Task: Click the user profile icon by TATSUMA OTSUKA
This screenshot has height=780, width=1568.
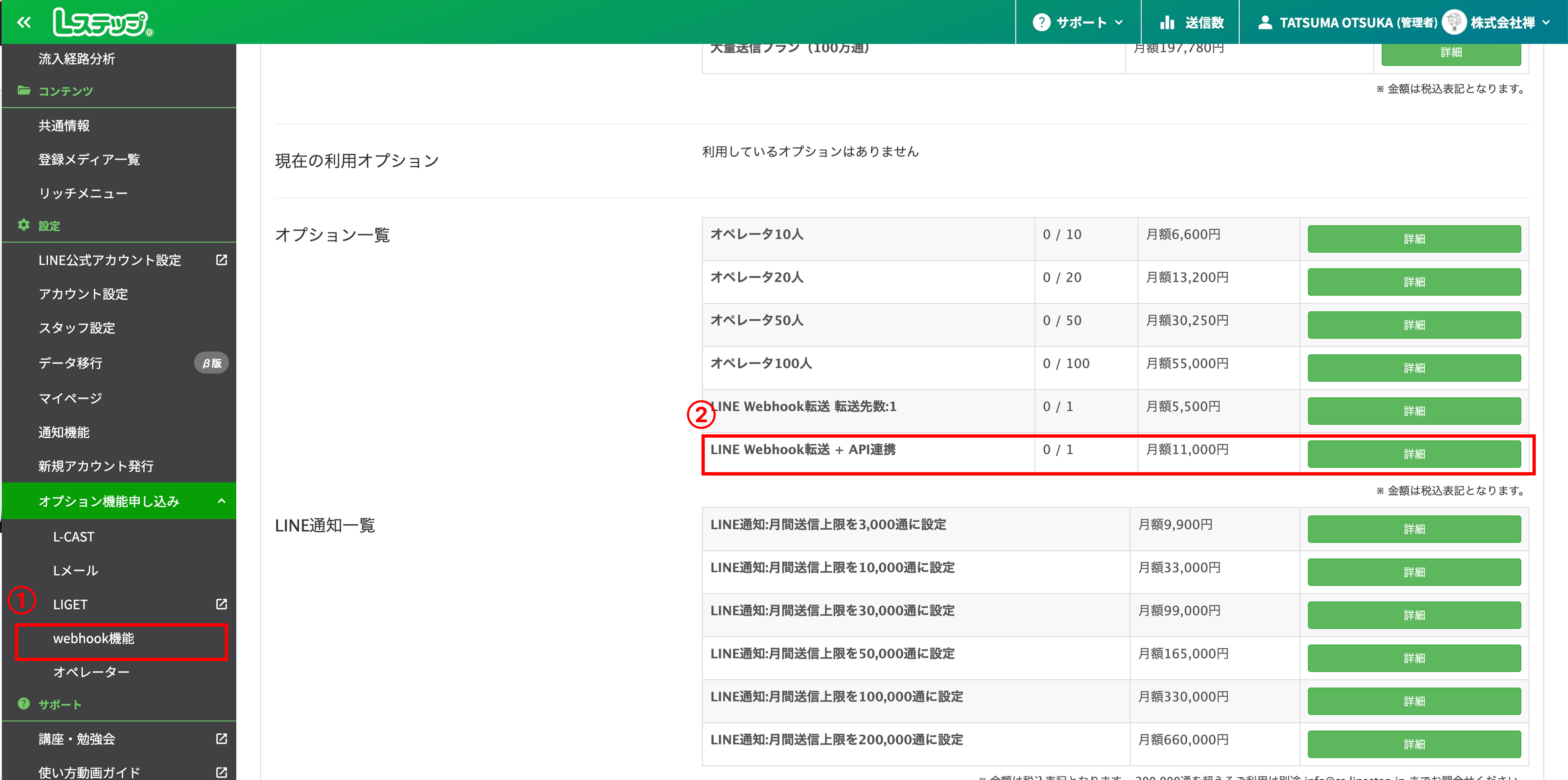Action: click(1265, 23)
